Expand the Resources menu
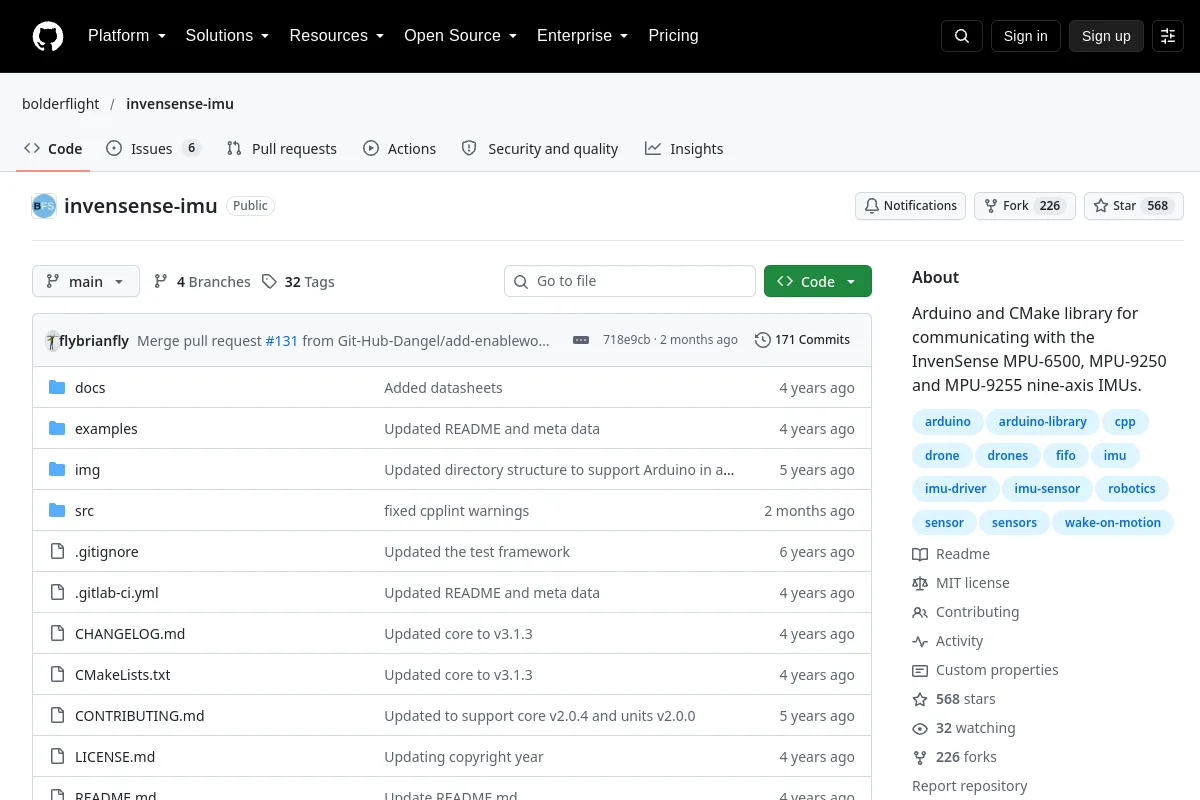Viewport: 1200px width, 800px height. 337,36
